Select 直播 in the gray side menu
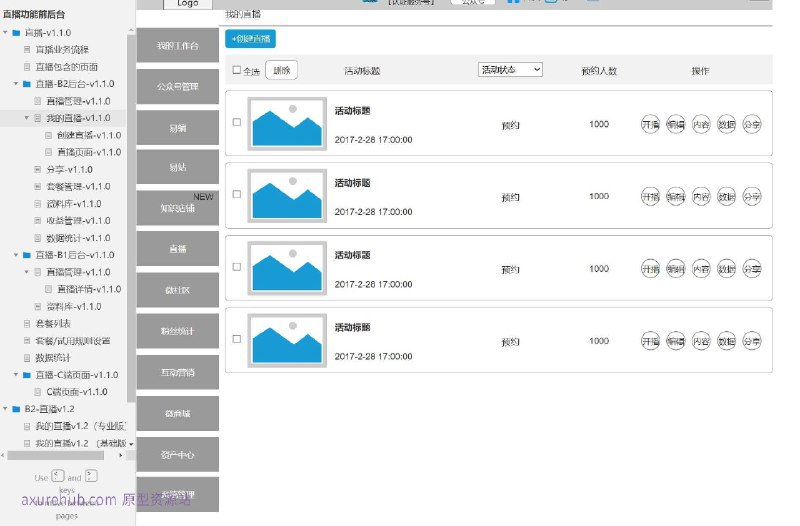The image size is (800, 526). click(x=178, y=248)
